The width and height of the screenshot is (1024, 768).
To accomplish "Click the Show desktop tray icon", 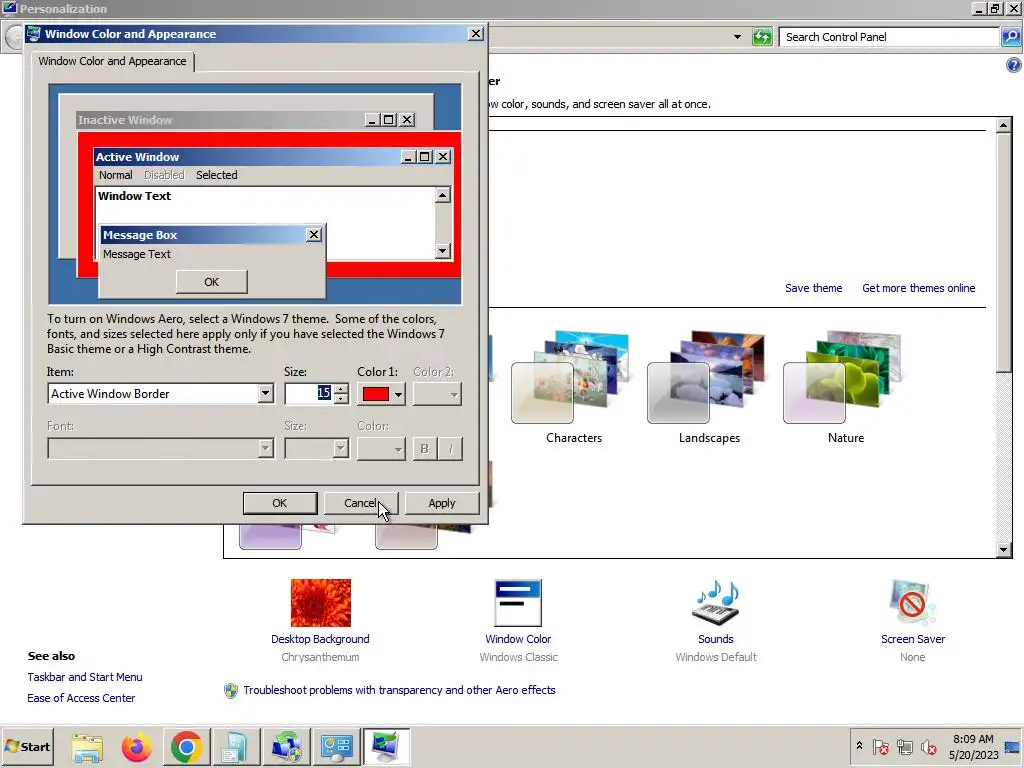I will (x=1014, y=746).
